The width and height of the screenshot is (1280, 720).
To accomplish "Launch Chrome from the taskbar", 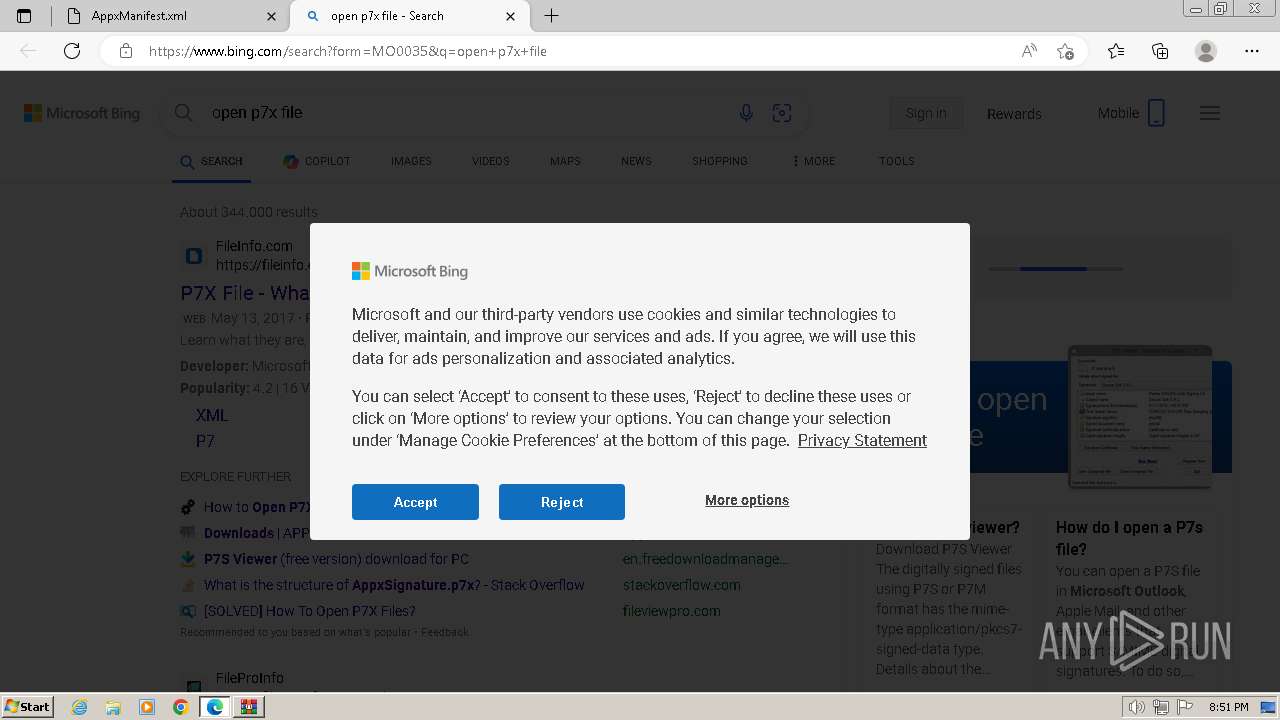I will coord(180,707).
